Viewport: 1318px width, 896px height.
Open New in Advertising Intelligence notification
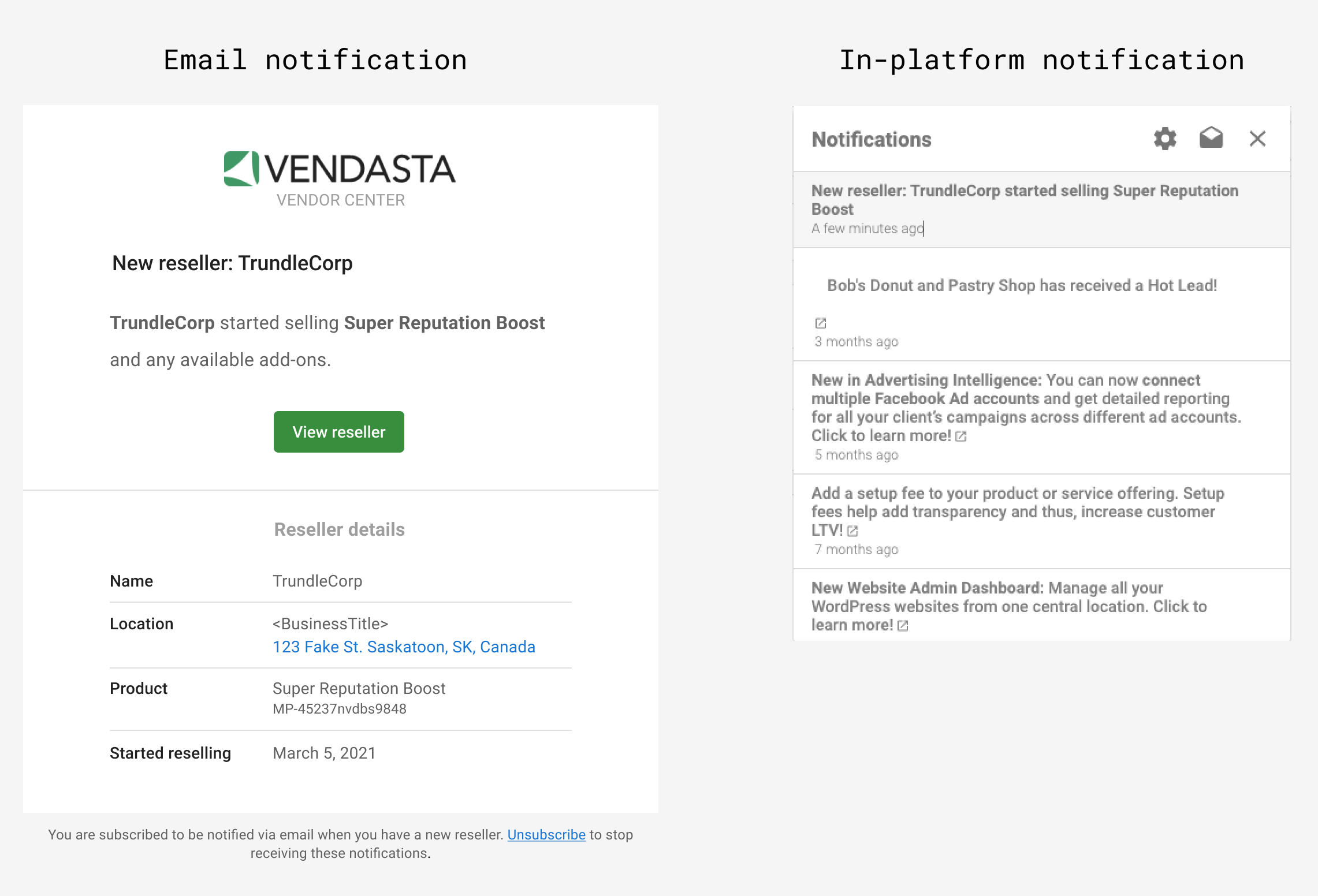click(1042, 418)
